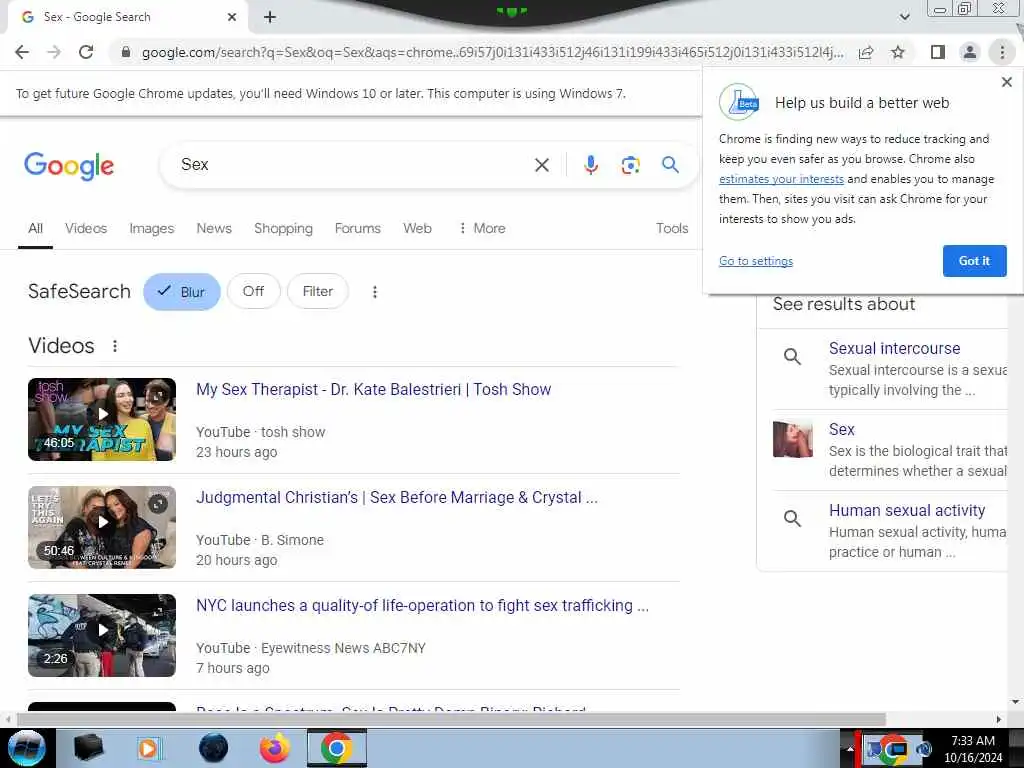Close the Help us build popup
Image resolution: width=1024 pixels, height=768 pixels.
pos(1006,82)
